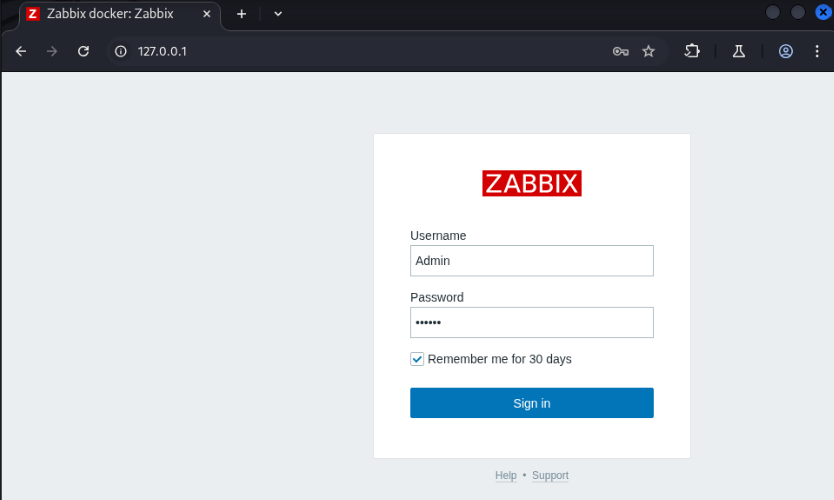
Task: Go back using the browser back arrow
Action: pyautogui.click(x=21, y=52)
